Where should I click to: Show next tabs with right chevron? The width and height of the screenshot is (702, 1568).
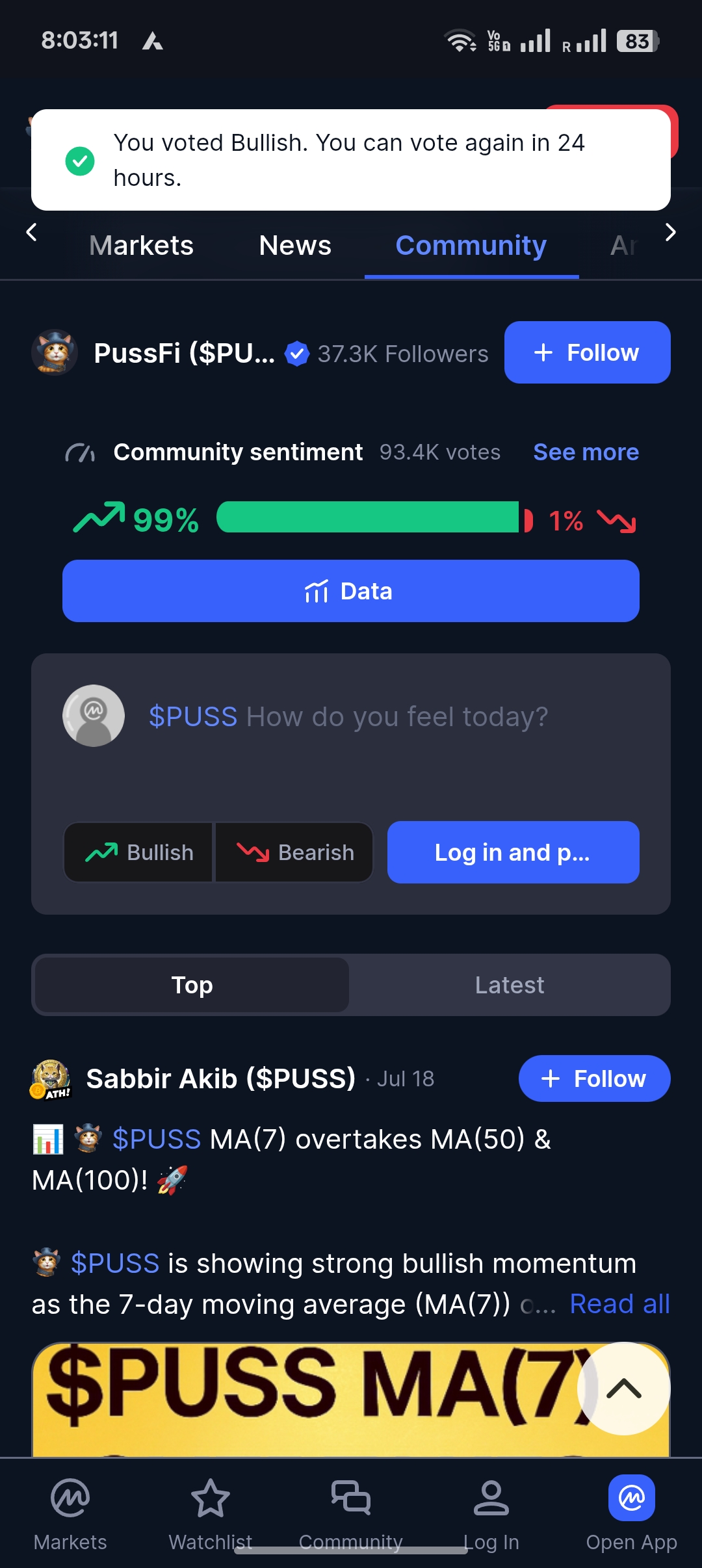[671, 232]
